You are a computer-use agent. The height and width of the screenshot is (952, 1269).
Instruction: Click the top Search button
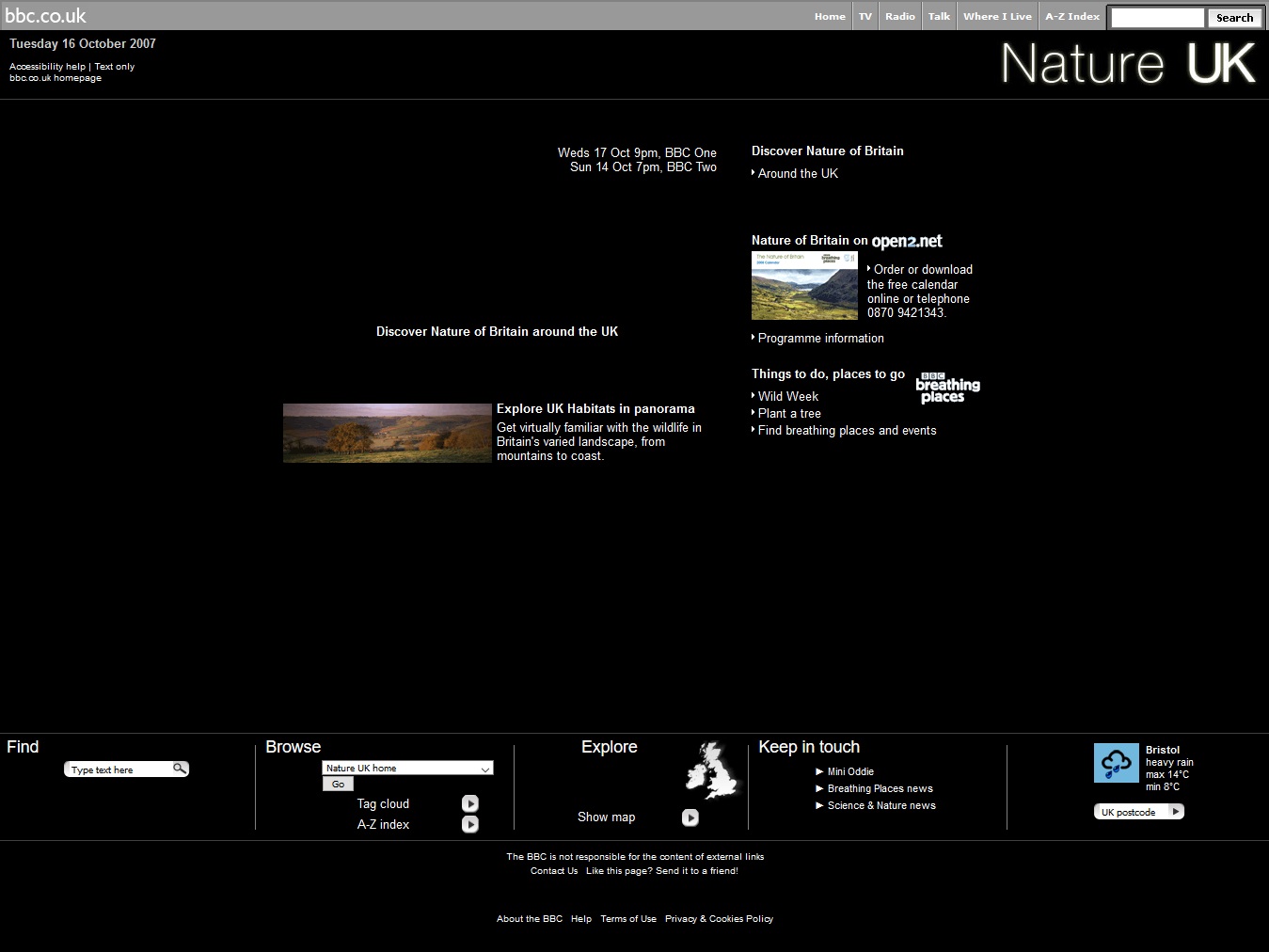click(1234, 18)
